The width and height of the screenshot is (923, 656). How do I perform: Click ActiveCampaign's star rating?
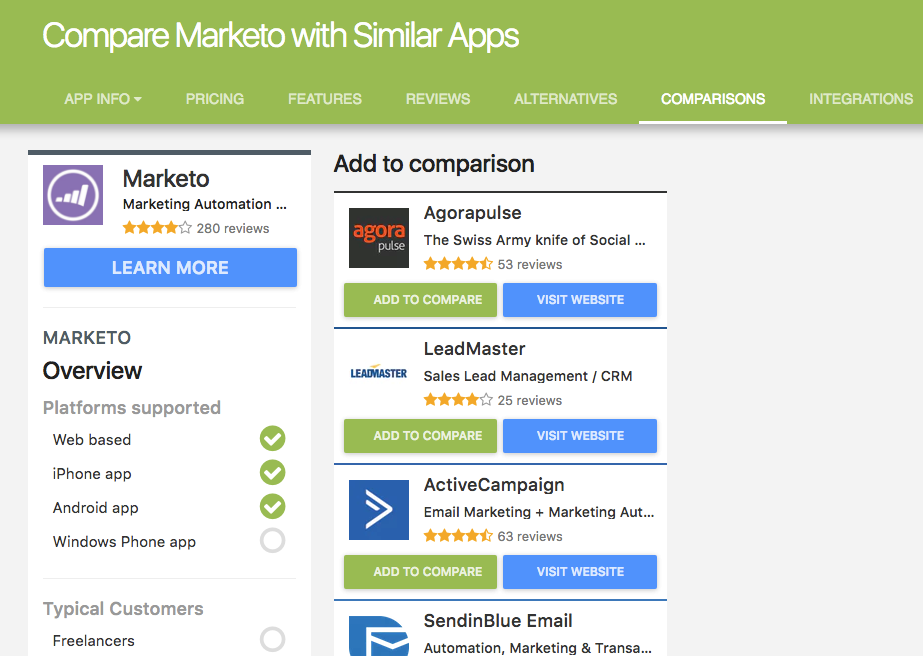pyautogui.click(x=458, y=536)
